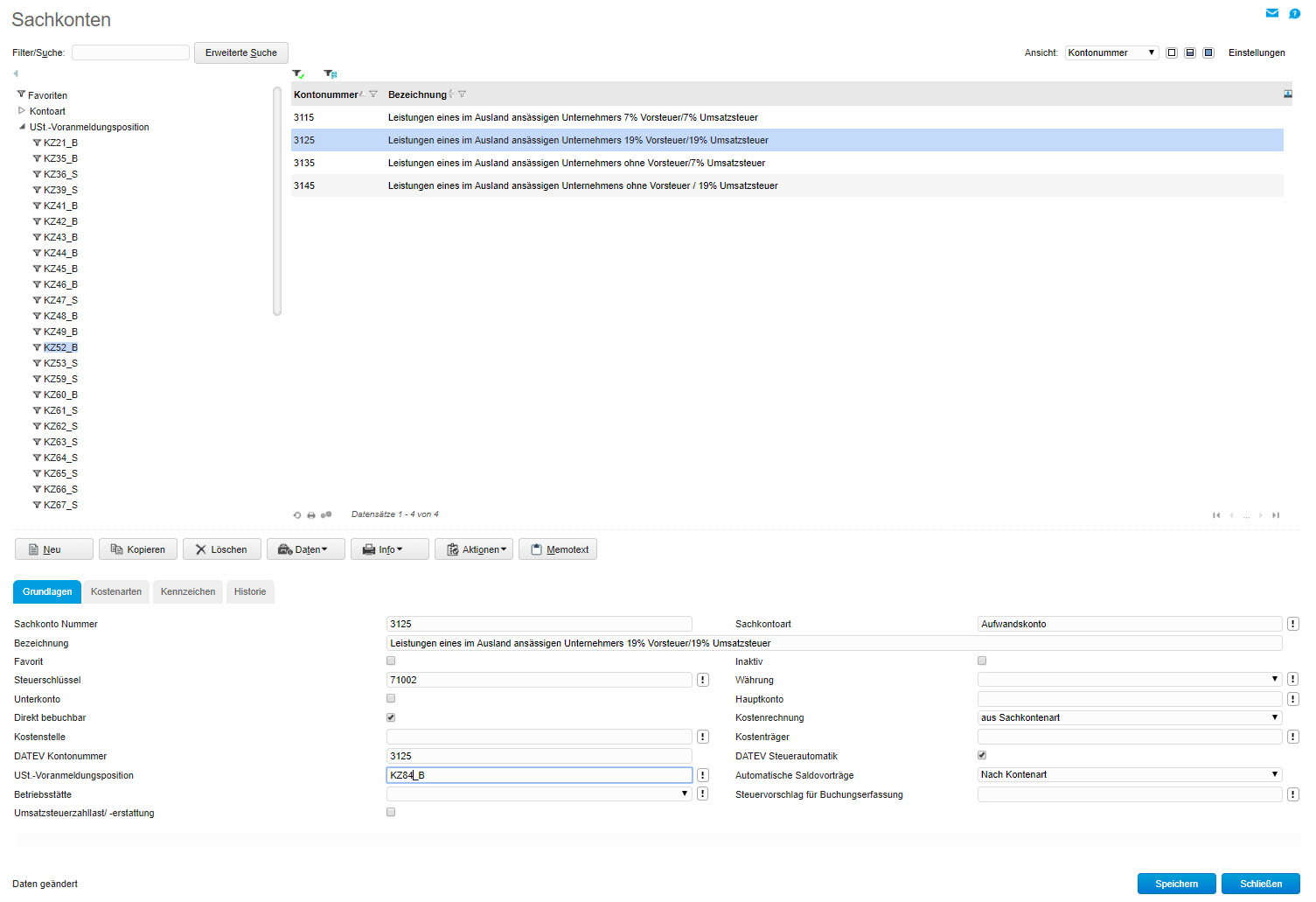Toggle the Inaktiv checkbox
The height and width of the screenshot is (902, 1316).
(x=982, y=661)
